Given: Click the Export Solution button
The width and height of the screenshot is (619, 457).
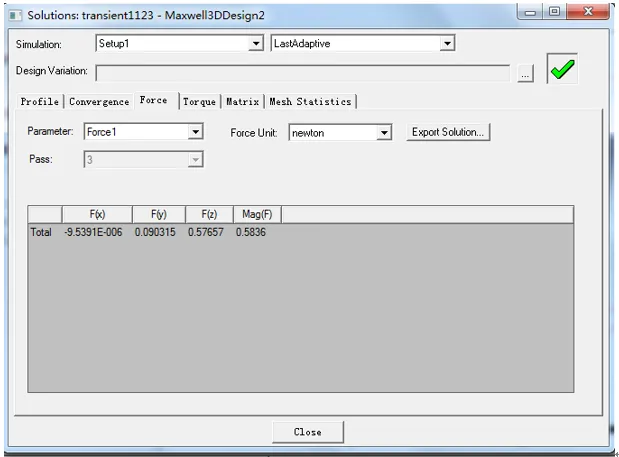Looking at the screenshot, I should 448,132.
